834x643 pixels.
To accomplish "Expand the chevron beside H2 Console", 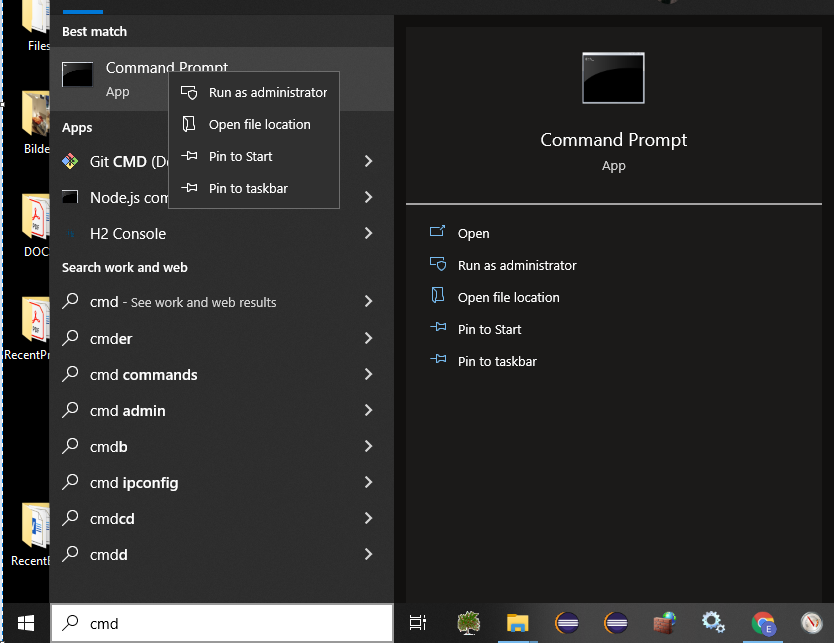I will [x=369, y=233].
